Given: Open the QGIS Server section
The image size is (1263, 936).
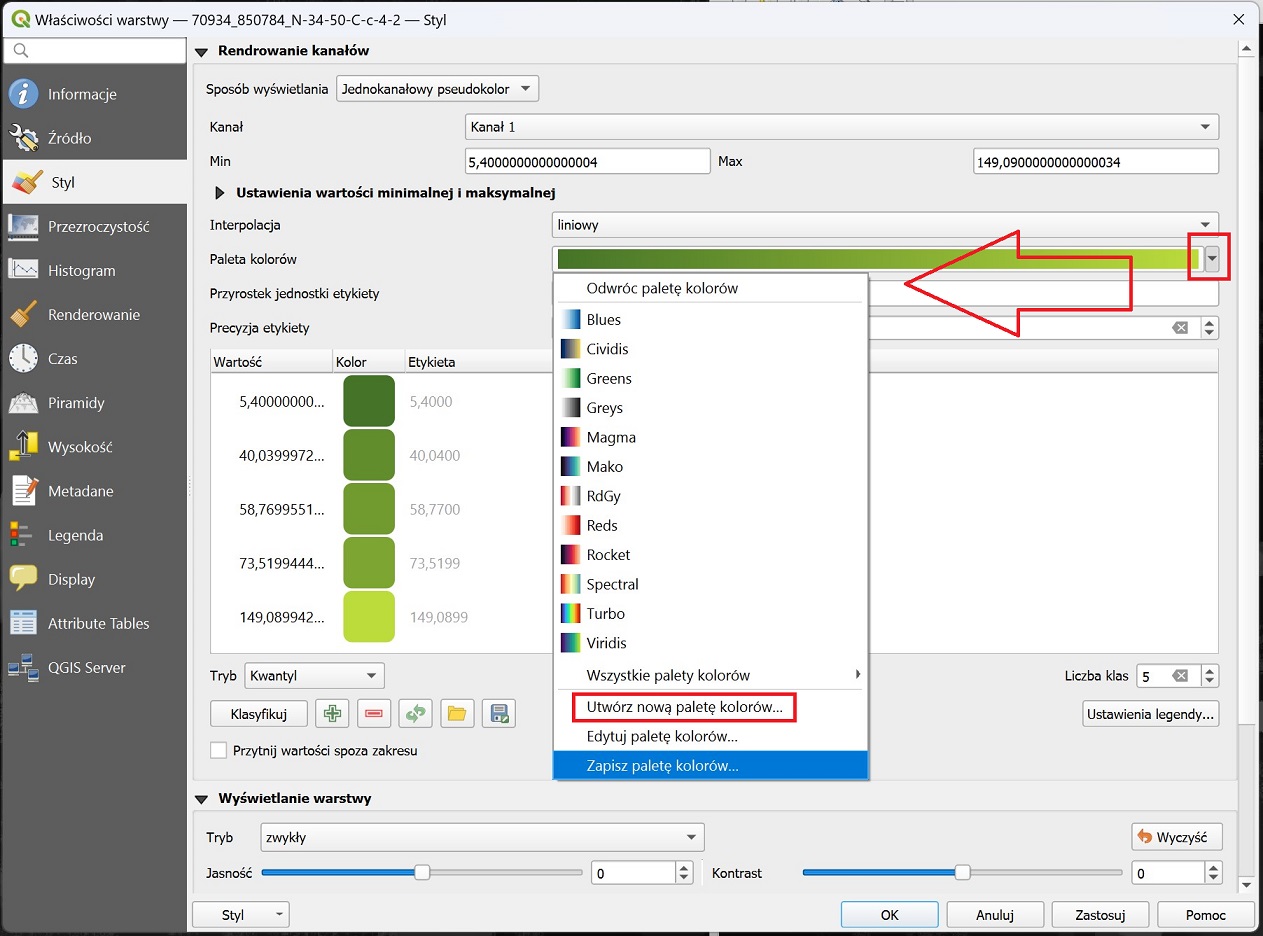Looking at the screenshot, I should pos(94,667).
